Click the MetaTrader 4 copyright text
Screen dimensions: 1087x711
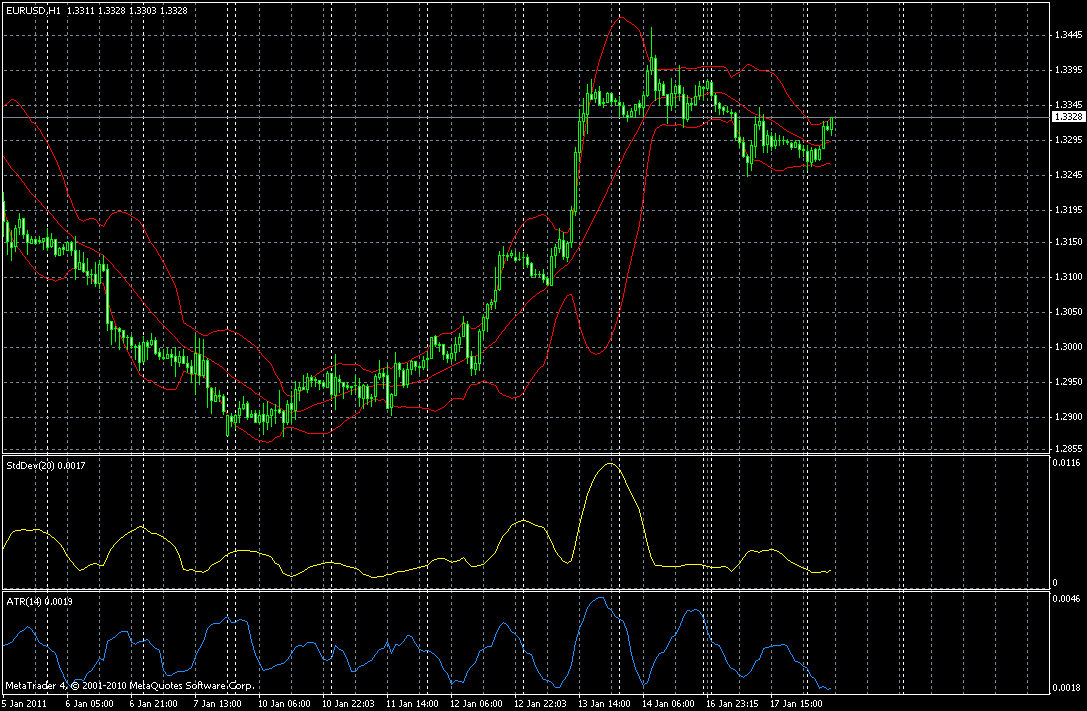(x=129, y=686)
